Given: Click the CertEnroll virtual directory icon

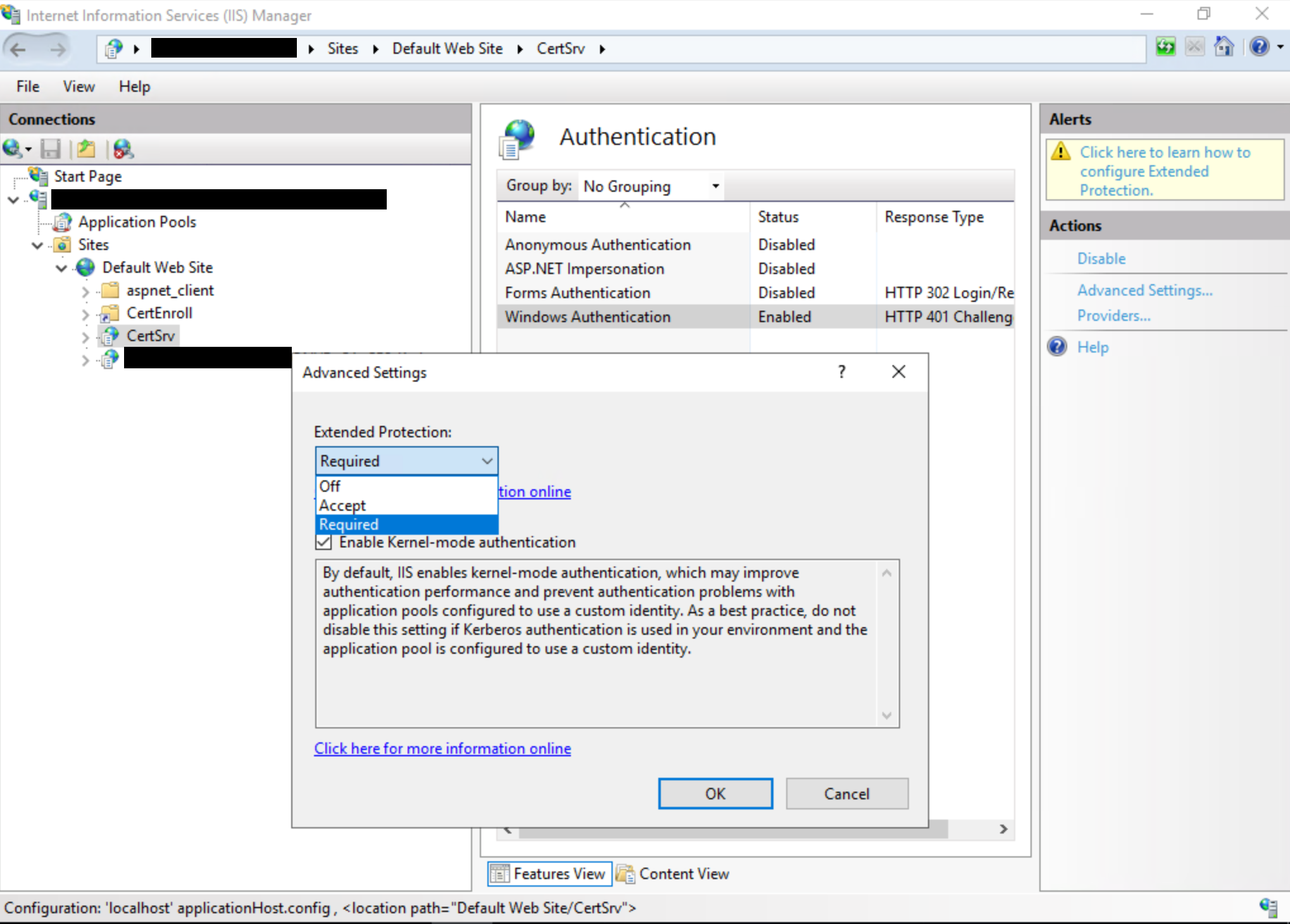Looking at the screenshot, I should click(110, 313).
